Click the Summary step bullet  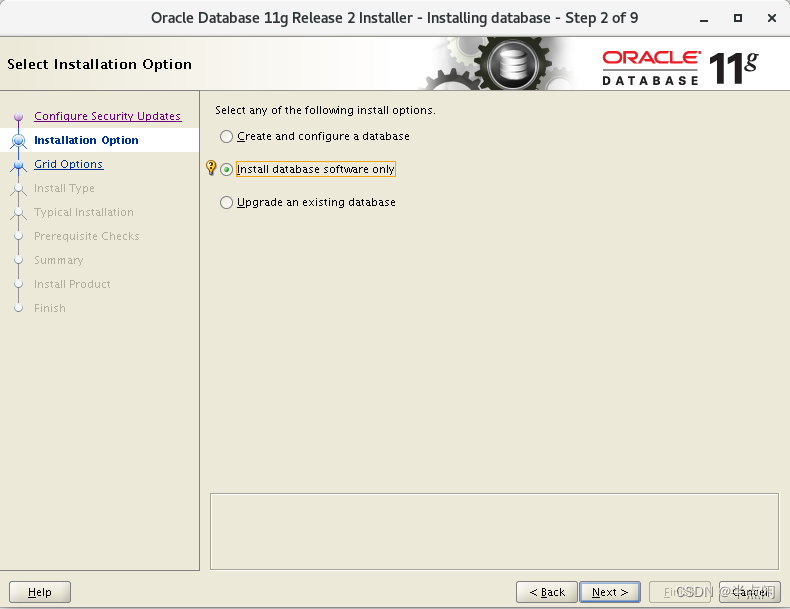19,260
